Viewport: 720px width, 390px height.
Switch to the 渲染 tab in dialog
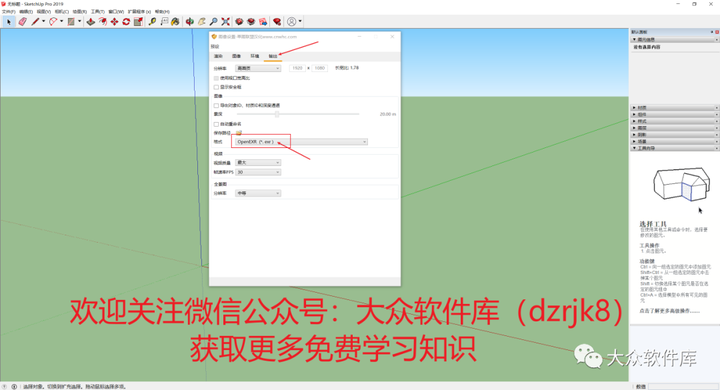point(218,56)
